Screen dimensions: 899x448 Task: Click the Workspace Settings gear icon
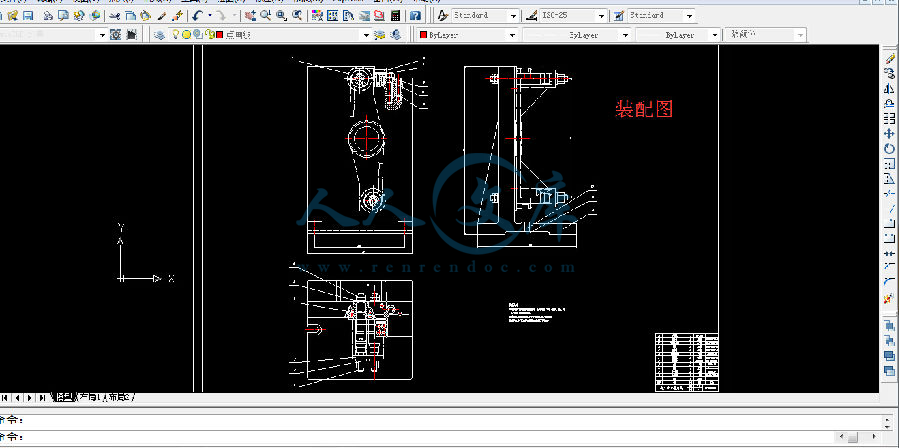(x=115, y=35)
